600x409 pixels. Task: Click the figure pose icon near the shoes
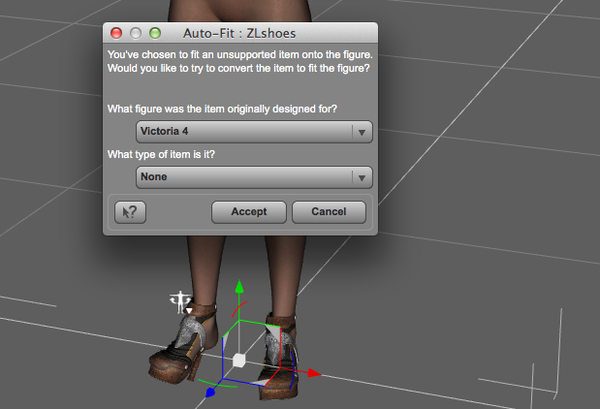pyautogui.click(x=181, y=302)
